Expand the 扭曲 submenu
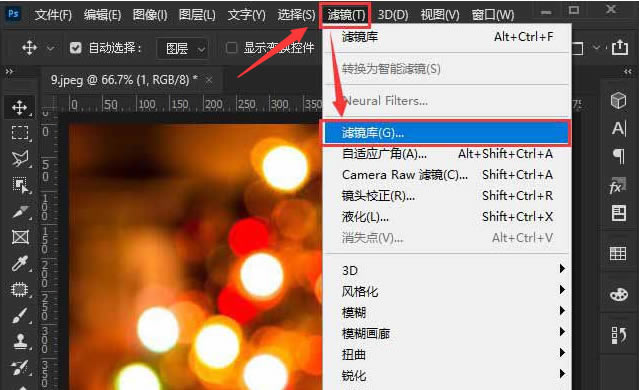The image size is (639, 390). (x=447, y=355)
